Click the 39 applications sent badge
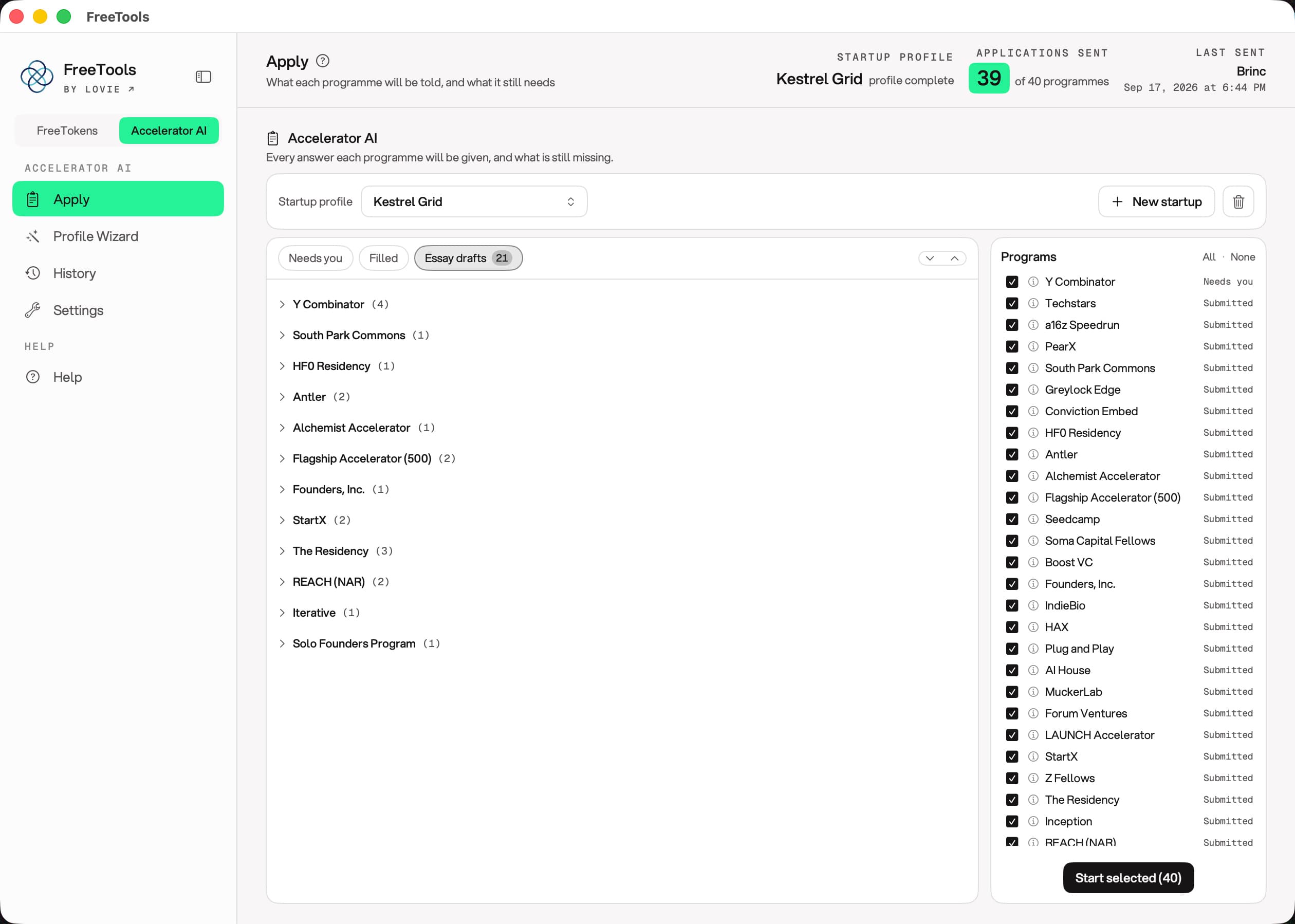 point(989,78)
